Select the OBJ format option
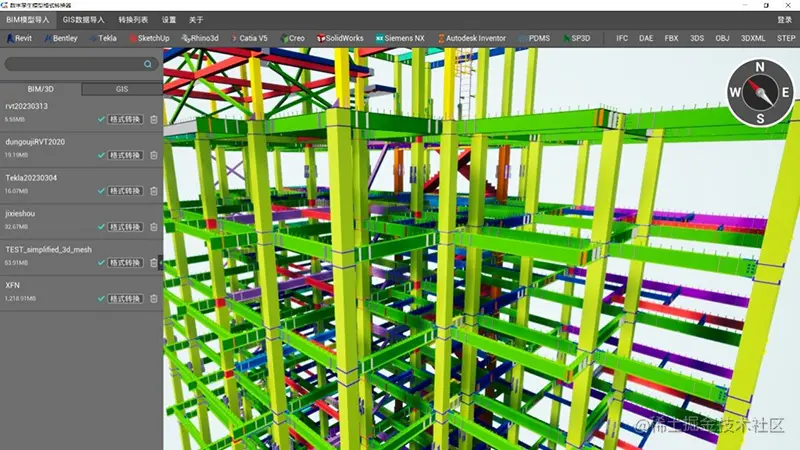The height and width of the screenshot is (450, 800). coord(722,38)
